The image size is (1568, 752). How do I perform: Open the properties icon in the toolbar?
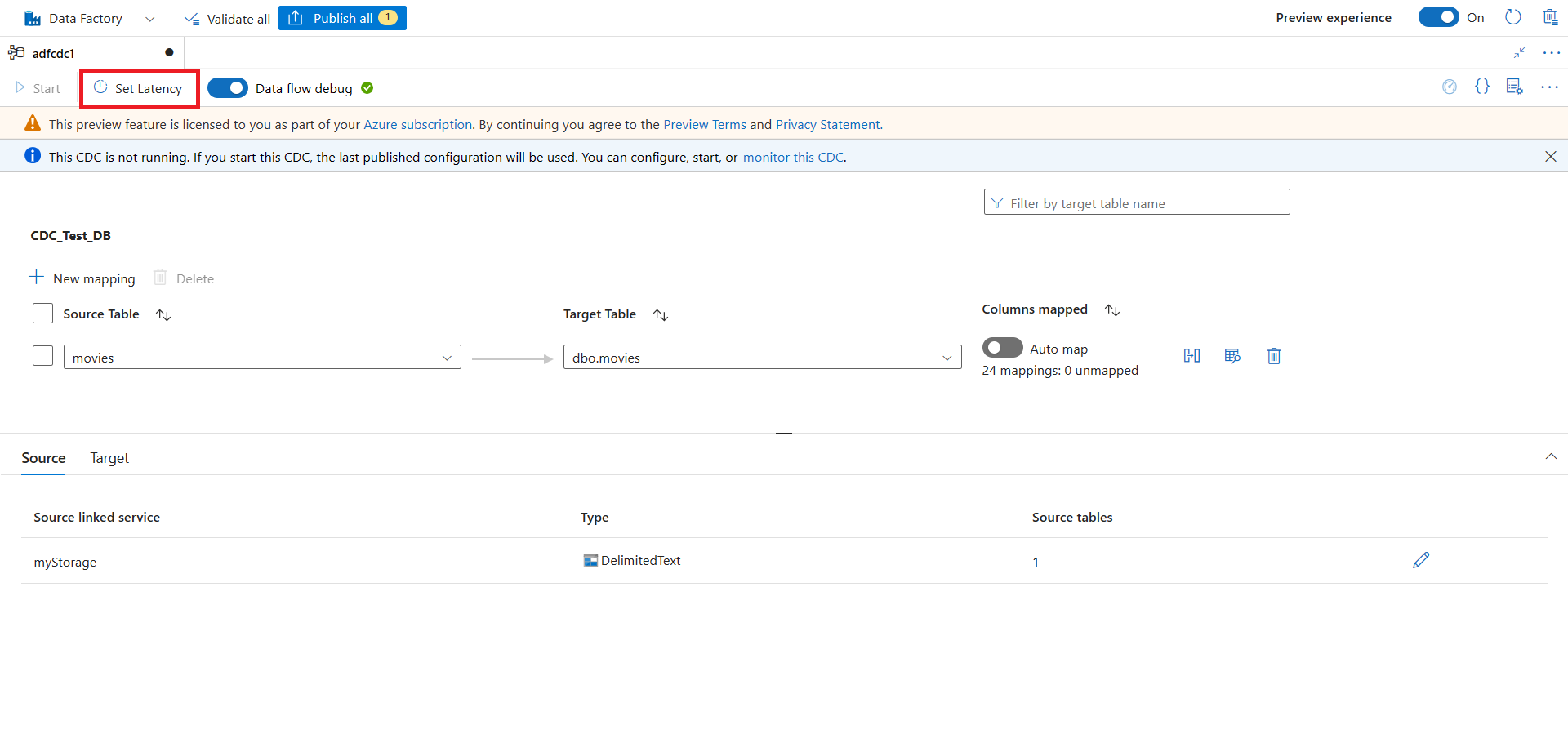(x=1514, y=87)
